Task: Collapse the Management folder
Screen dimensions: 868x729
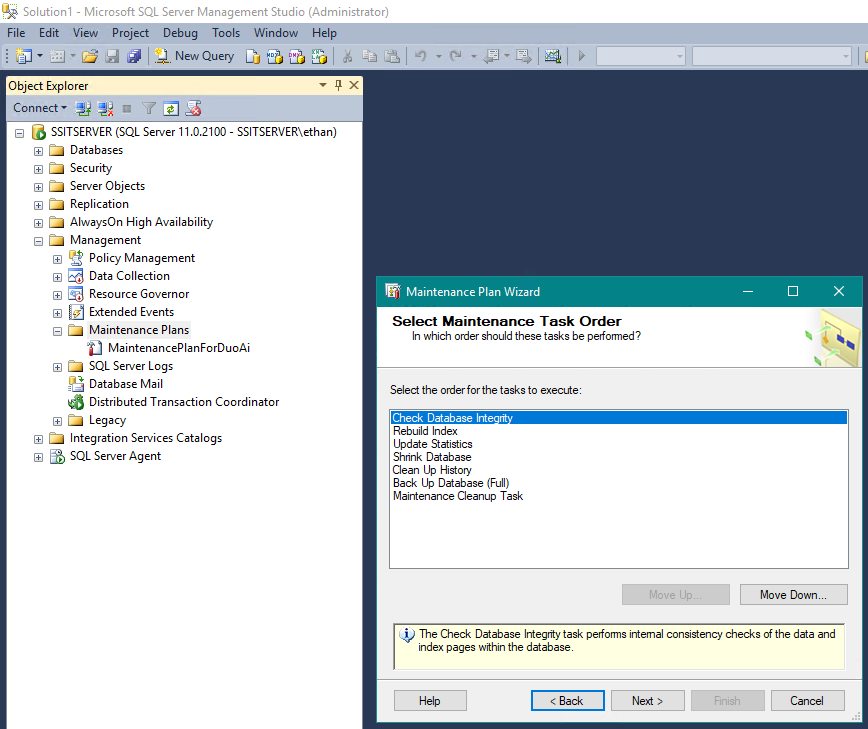Action: (x=38, y=241)
